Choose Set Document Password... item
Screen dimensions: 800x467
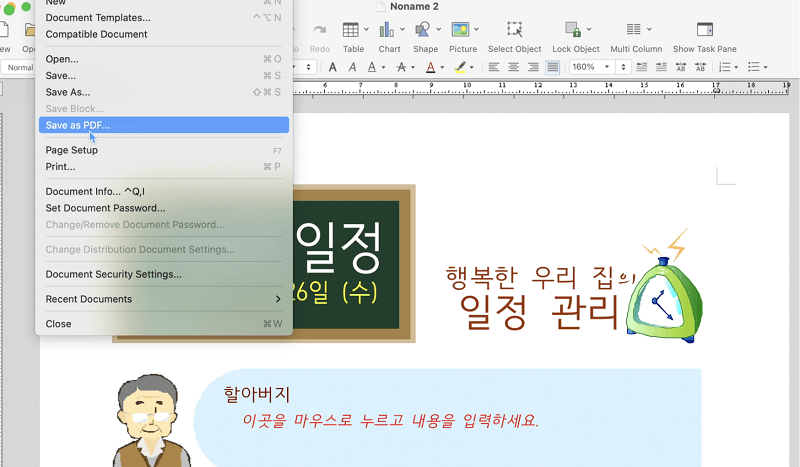point(164,208)
